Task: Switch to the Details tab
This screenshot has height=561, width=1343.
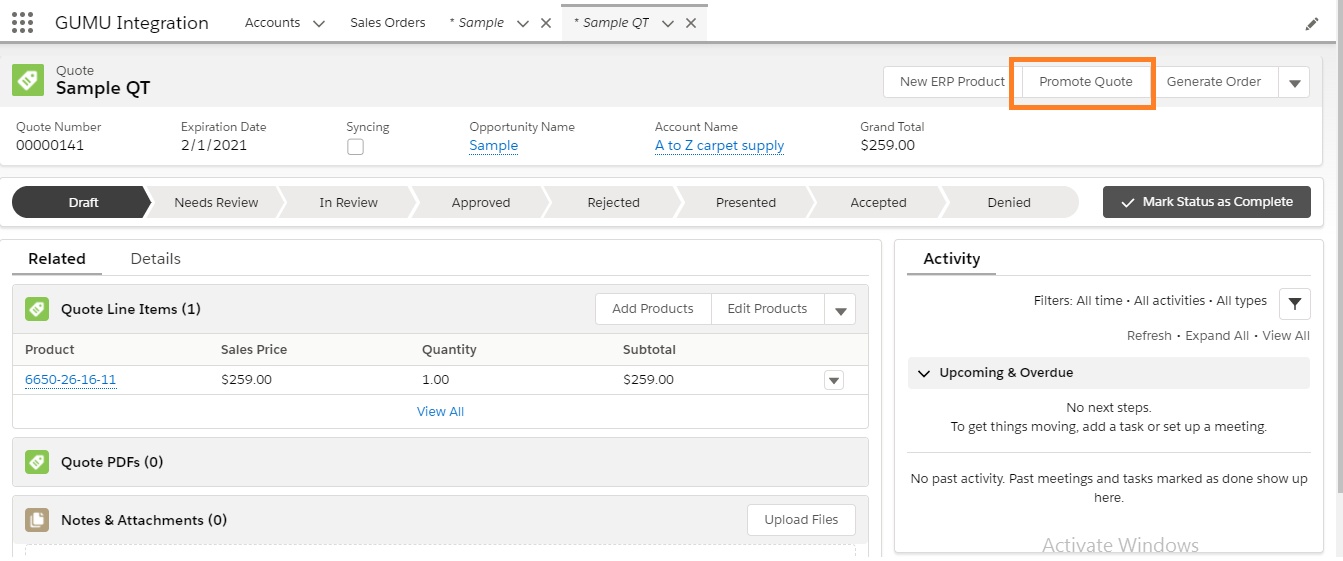Action: [155, 258]
